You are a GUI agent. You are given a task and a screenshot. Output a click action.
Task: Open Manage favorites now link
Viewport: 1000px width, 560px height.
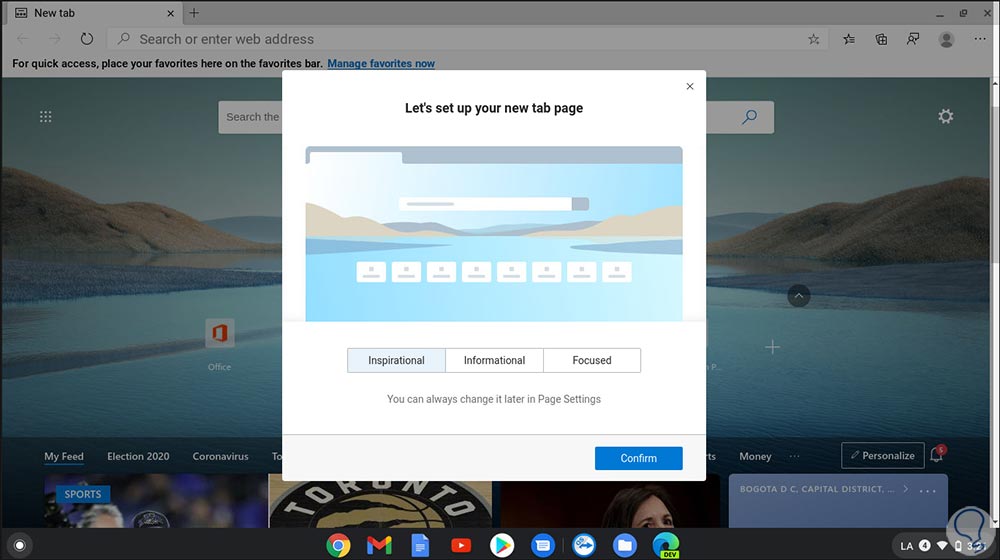(381, 64)
